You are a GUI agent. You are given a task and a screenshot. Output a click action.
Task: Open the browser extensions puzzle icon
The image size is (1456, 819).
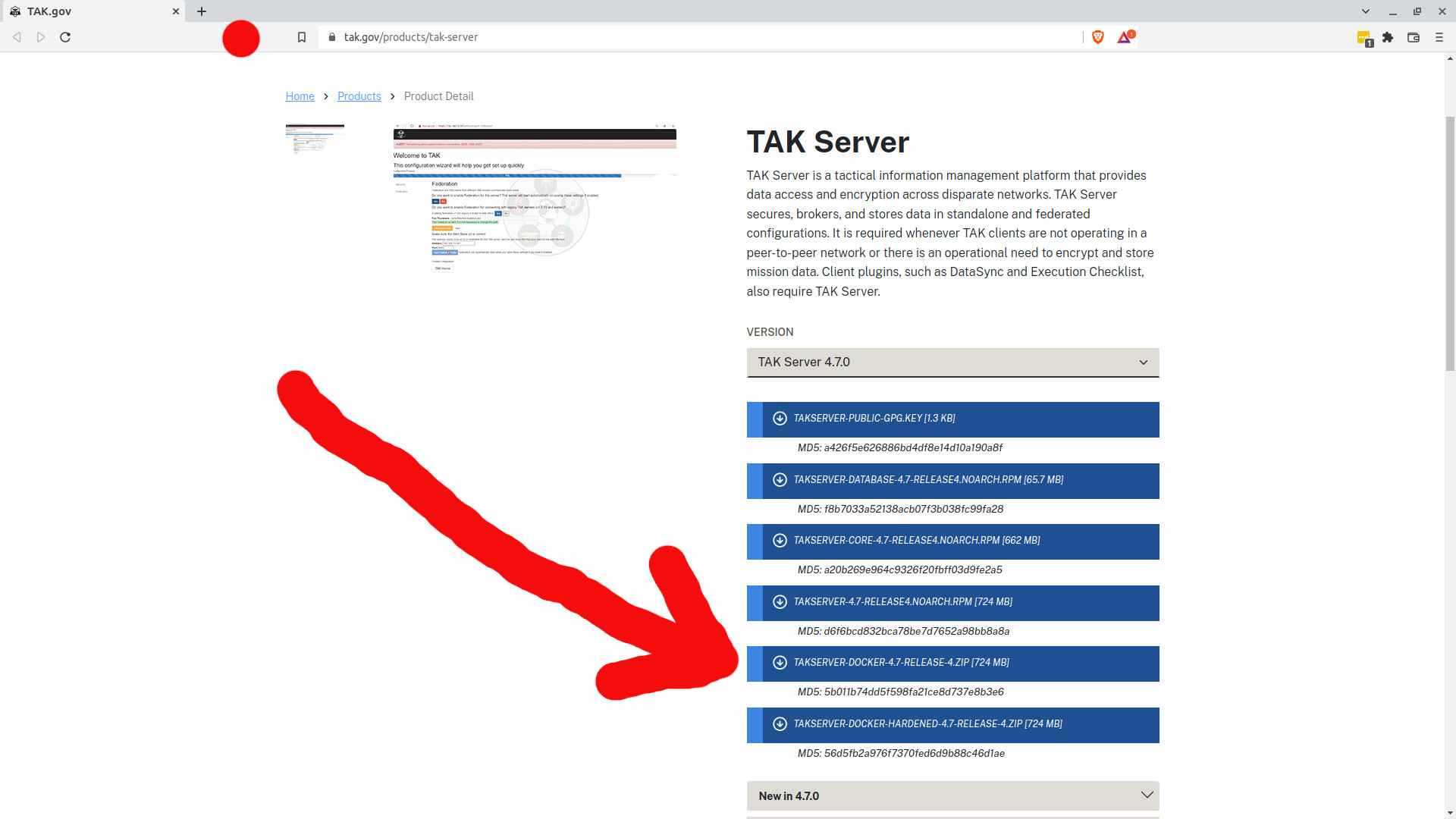(1388, 37)
